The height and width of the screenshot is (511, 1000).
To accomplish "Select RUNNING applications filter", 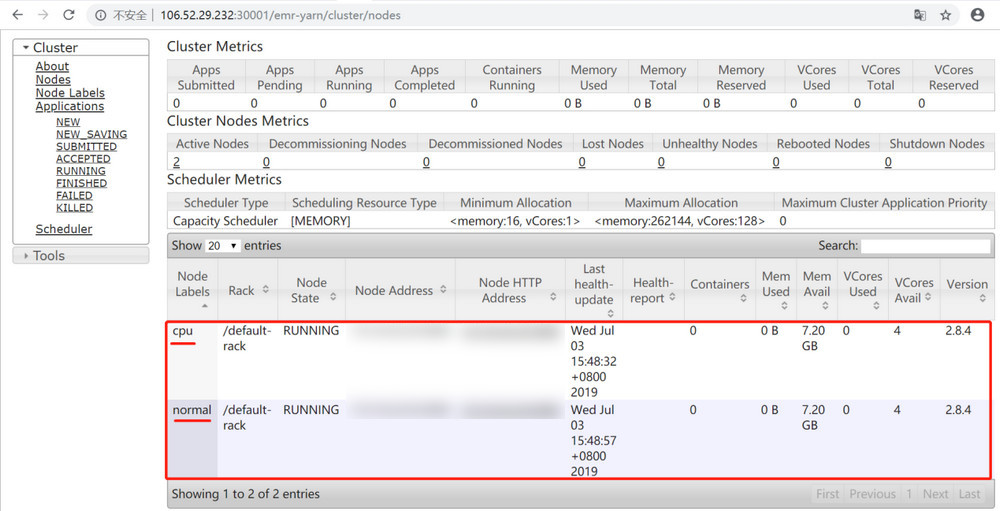I will click(x=81, y=171).
